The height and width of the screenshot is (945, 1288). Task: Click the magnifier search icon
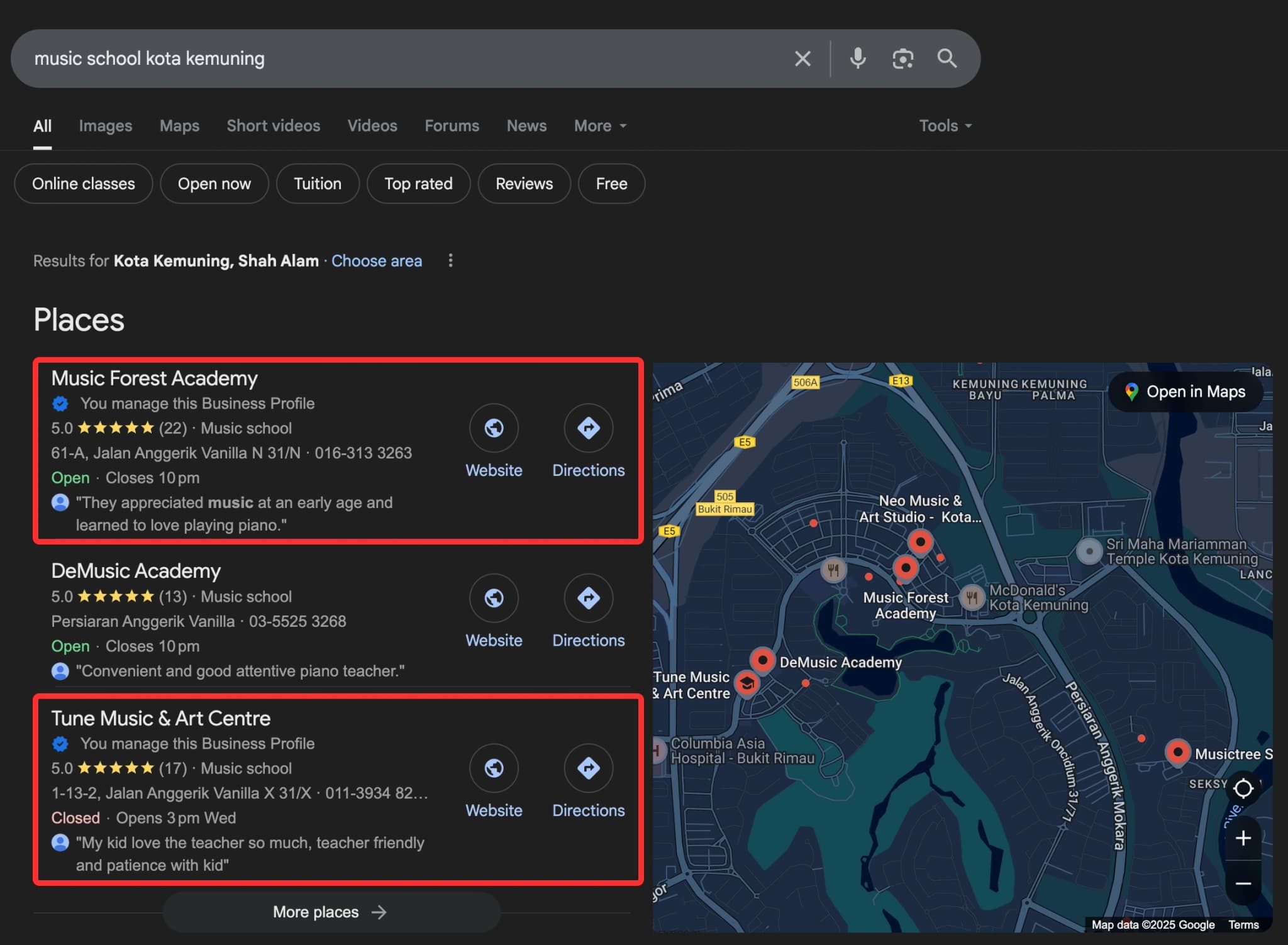point(947,58)
